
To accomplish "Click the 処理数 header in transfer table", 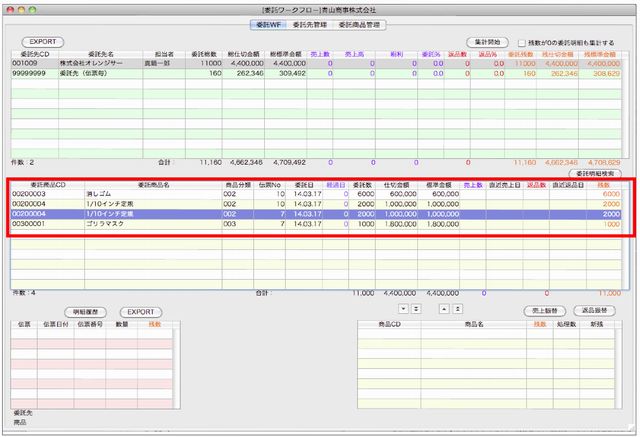I will coord(566,324).
